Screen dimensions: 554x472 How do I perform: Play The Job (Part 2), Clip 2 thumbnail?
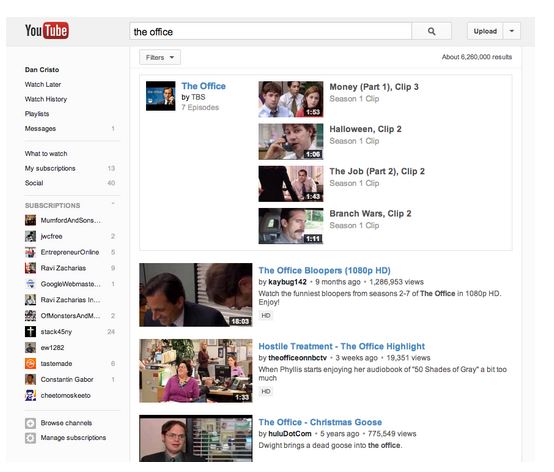coord(291,184)
